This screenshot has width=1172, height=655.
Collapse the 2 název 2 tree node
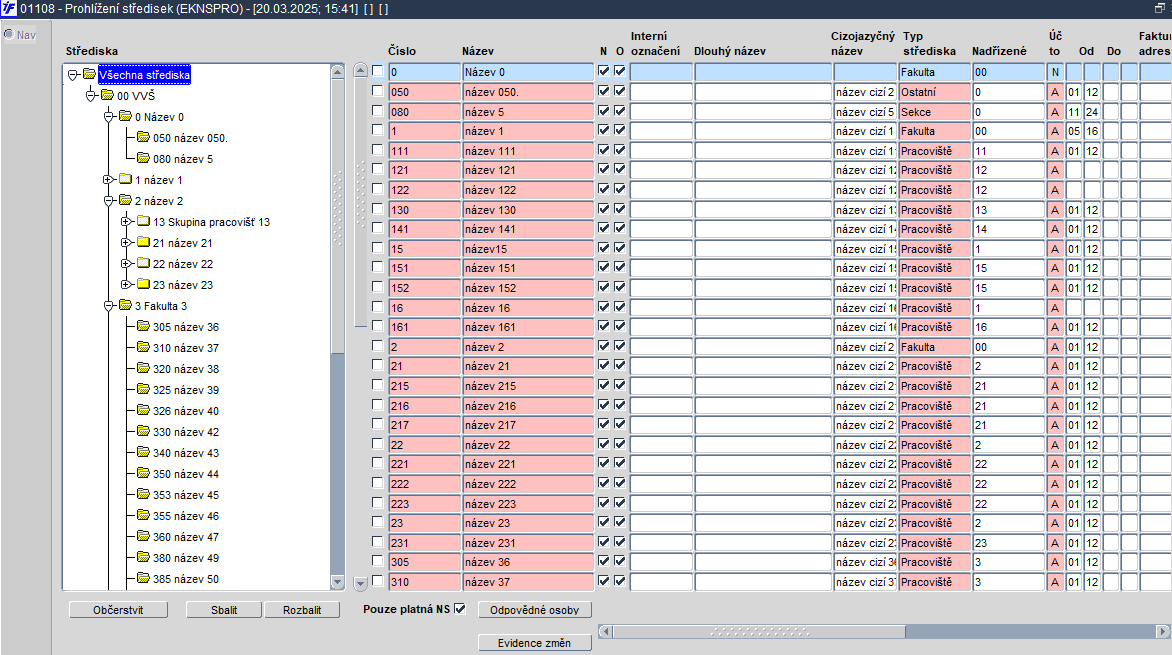[108, 200]
